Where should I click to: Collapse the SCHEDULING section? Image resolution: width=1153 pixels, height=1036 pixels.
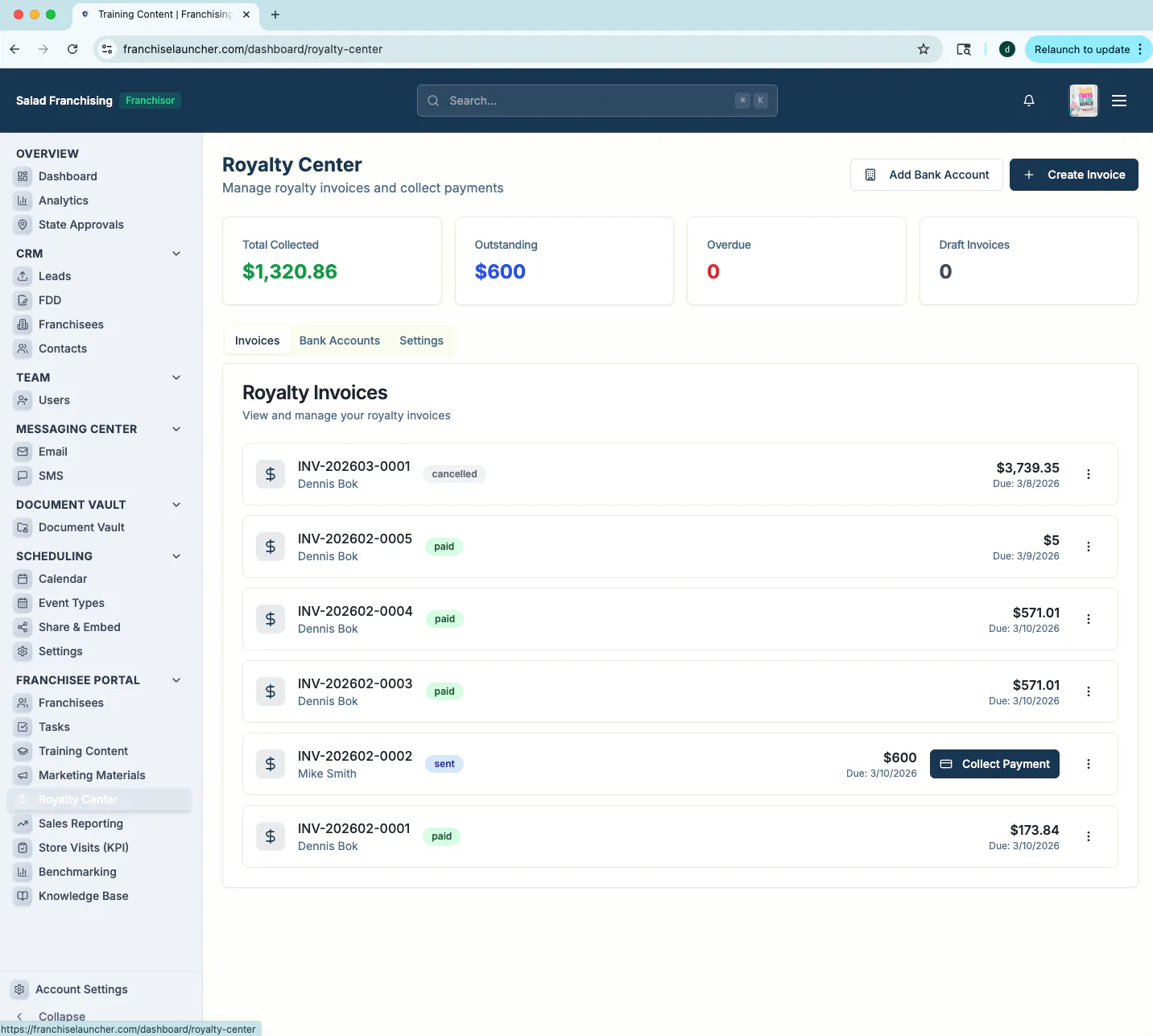point(176,556)
